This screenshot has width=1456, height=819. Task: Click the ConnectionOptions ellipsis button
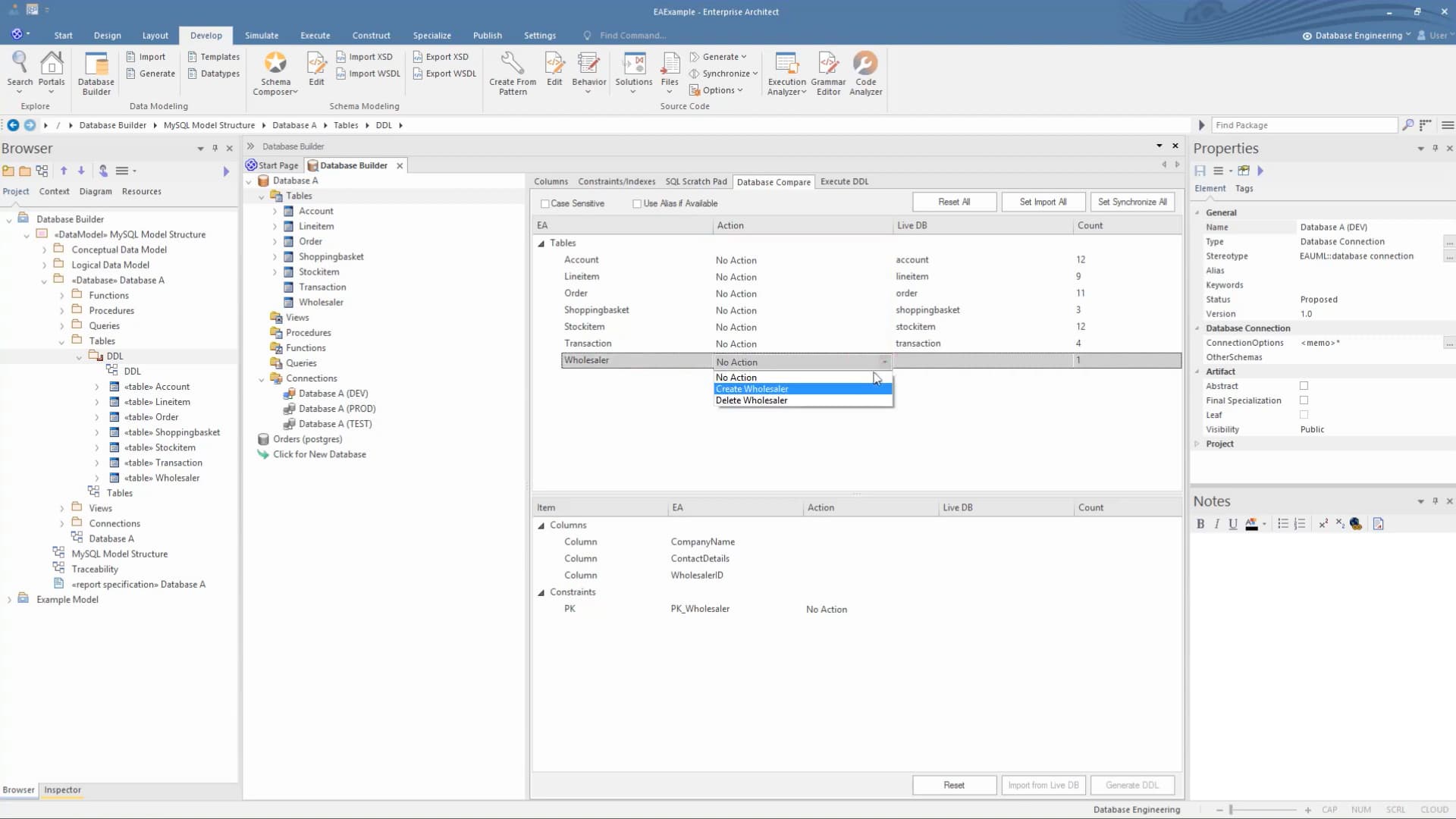pos(1448,343)
